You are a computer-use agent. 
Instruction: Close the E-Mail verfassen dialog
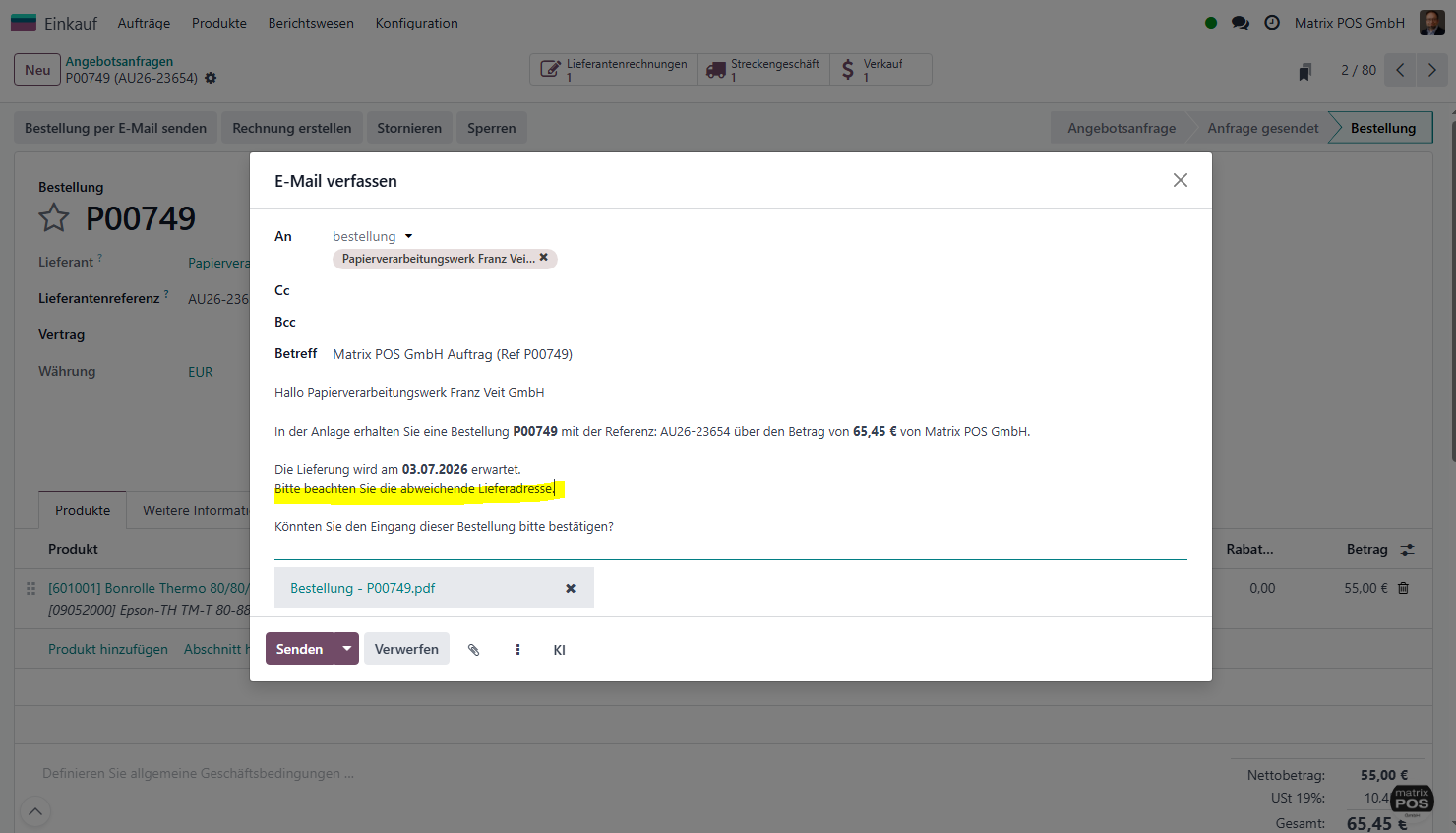click(x=1181, y=180)
